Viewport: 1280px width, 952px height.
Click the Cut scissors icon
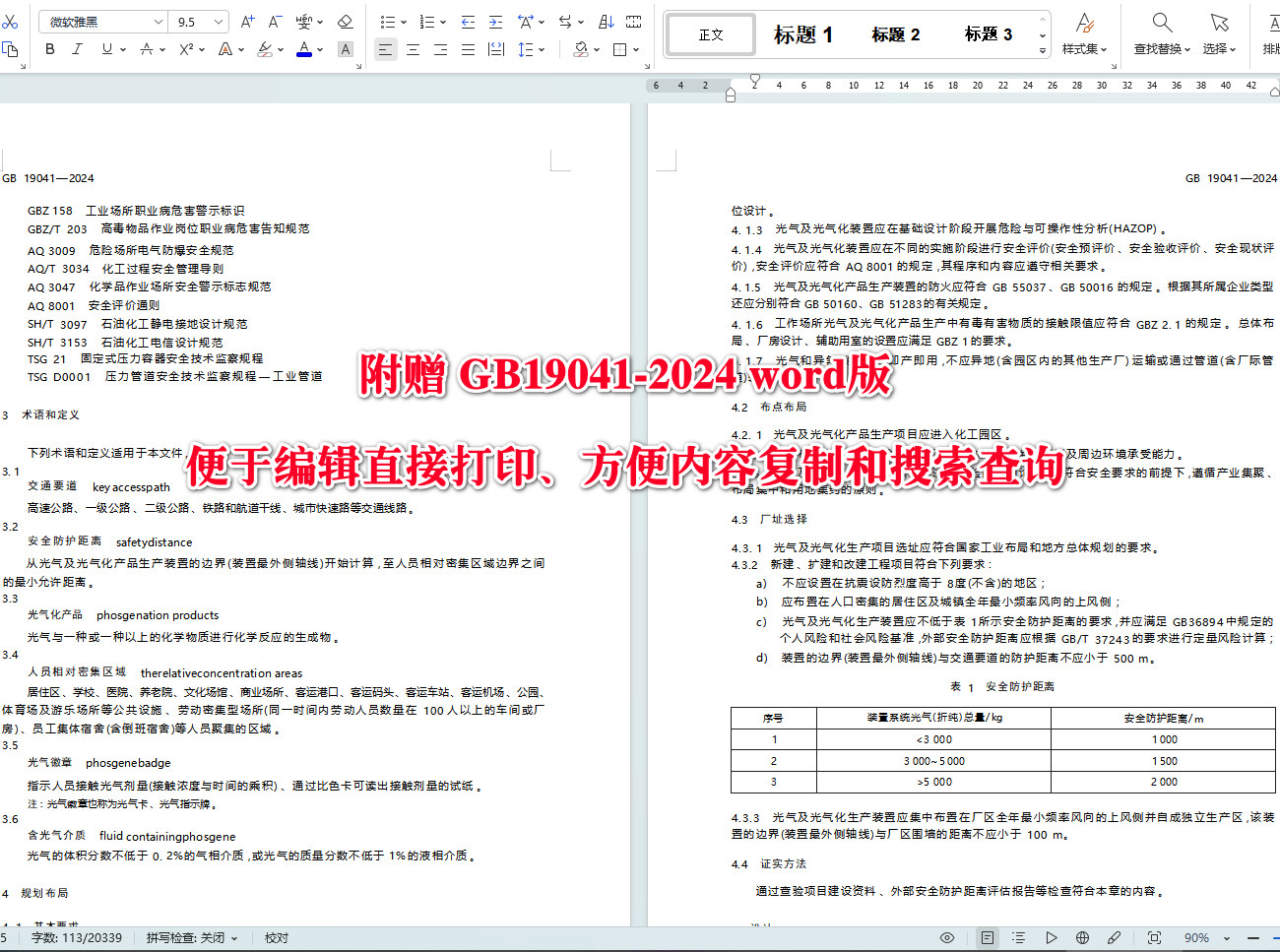point(10,22)
